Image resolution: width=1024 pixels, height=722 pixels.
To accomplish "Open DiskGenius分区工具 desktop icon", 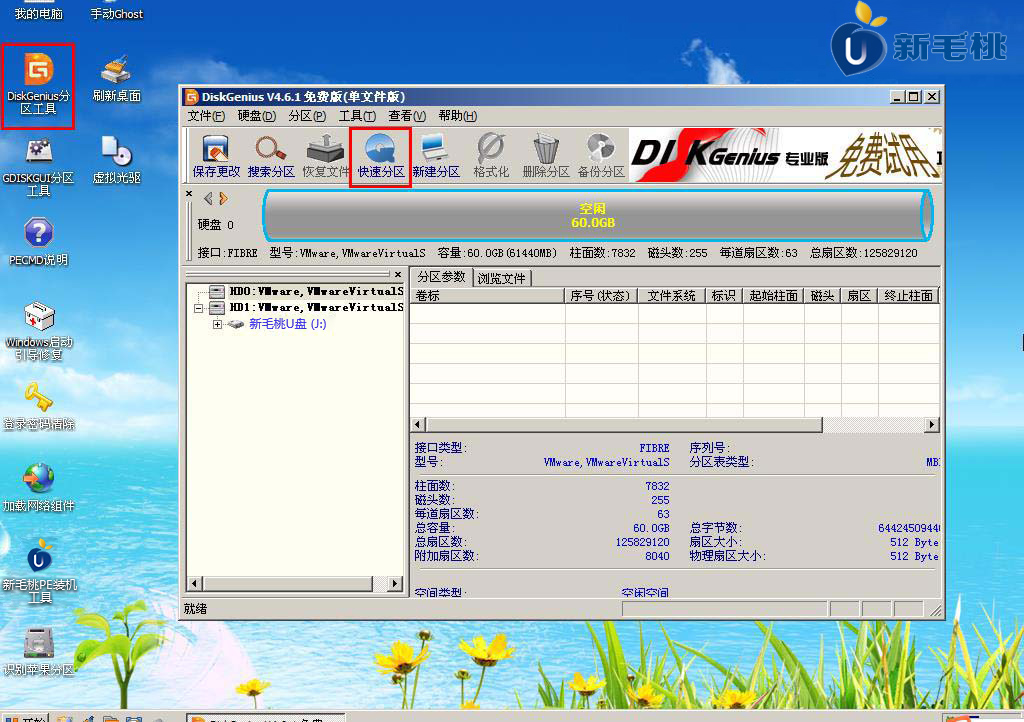I will click(x=38, y=85).
